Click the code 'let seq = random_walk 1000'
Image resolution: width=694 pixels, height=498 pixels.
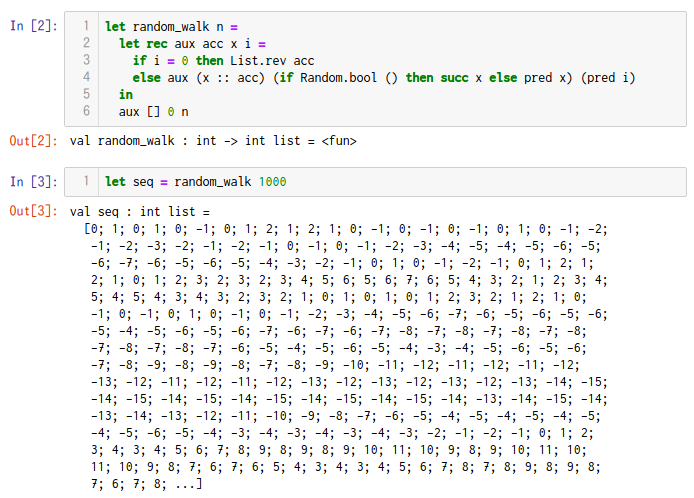pos(196,181)
